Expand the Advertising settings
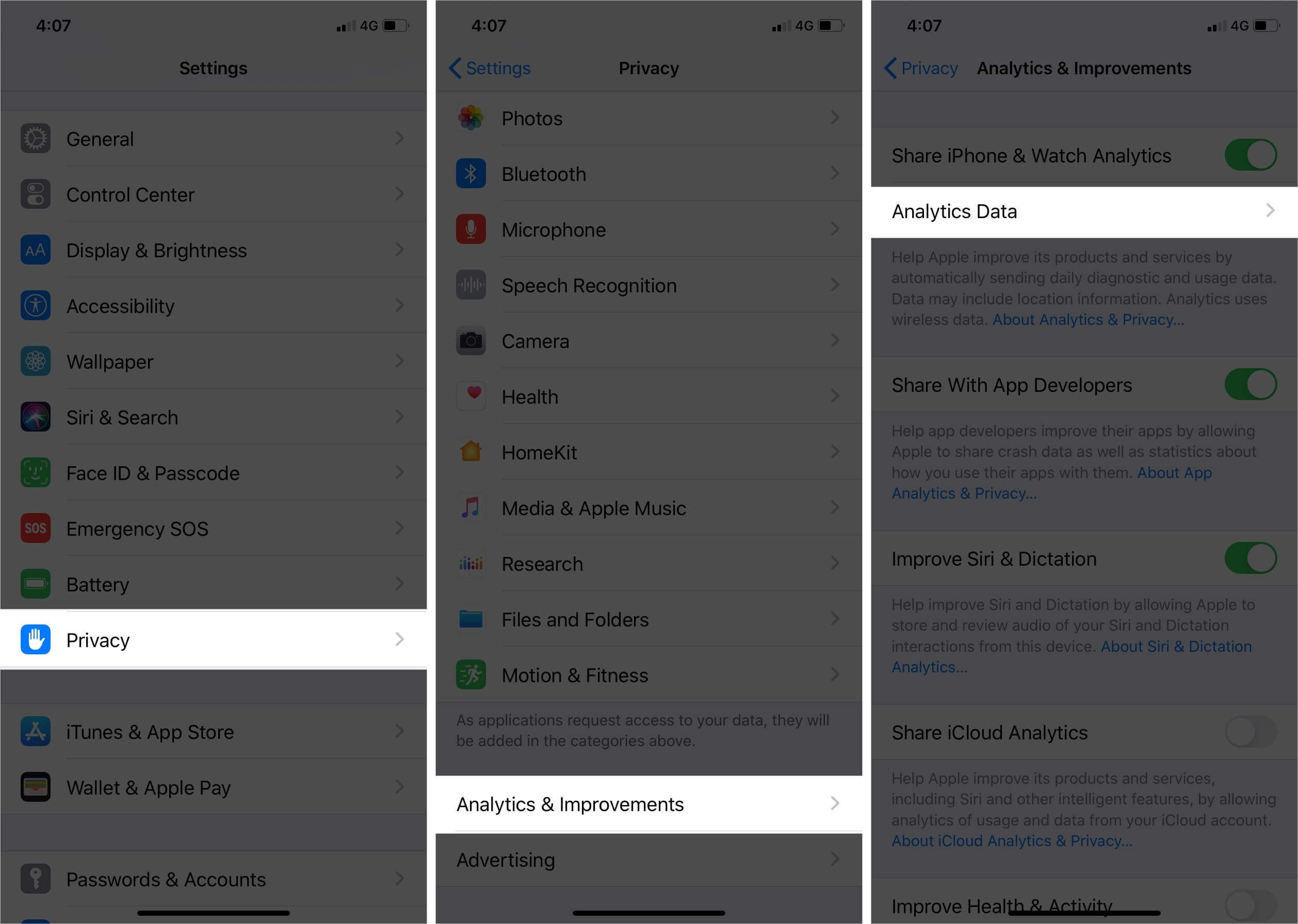The height and width of the screenshot is (924, 1298). [x=649, y=858]
